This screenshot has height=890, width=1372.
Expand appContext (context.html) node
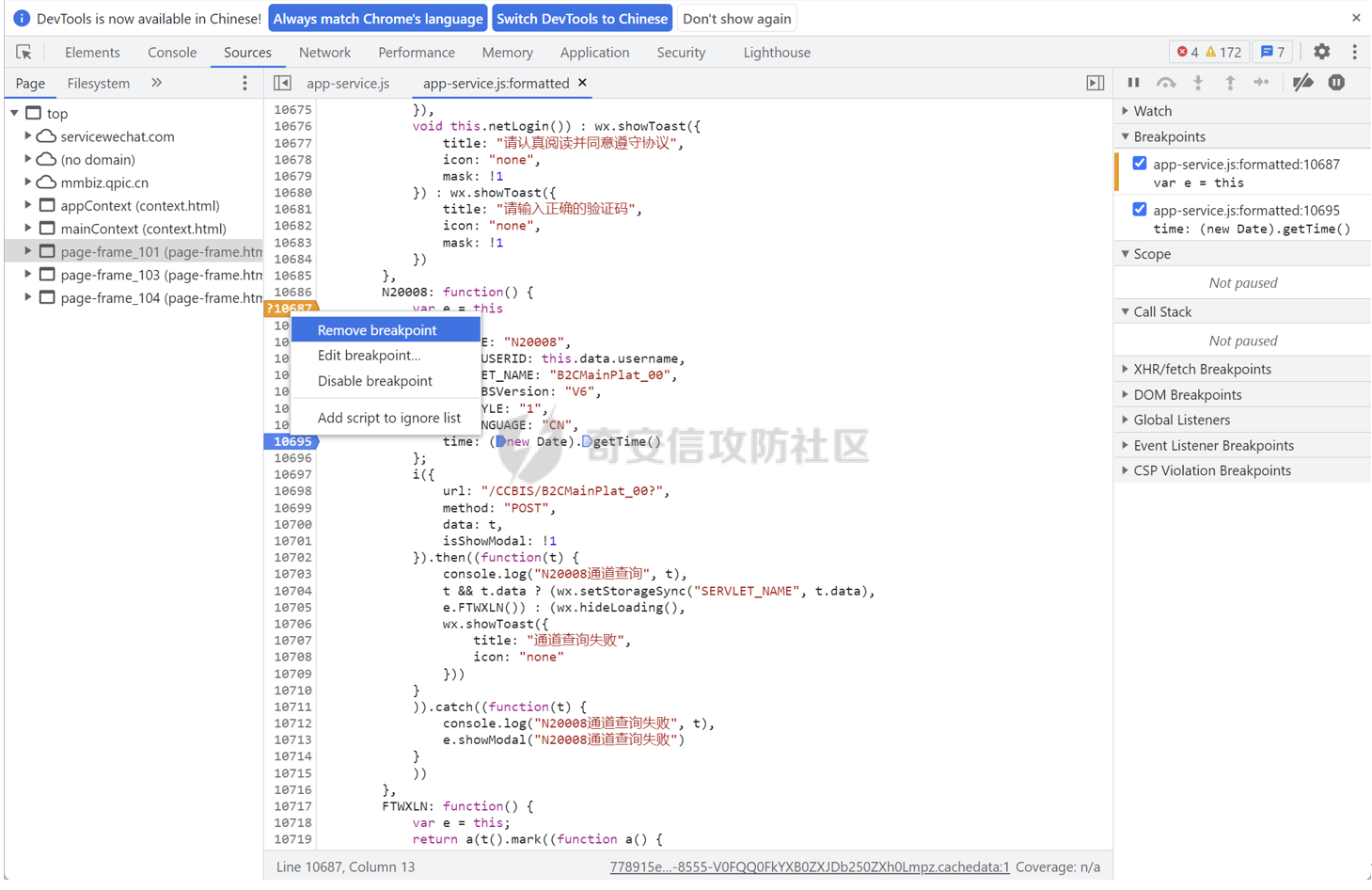(28, 205)
